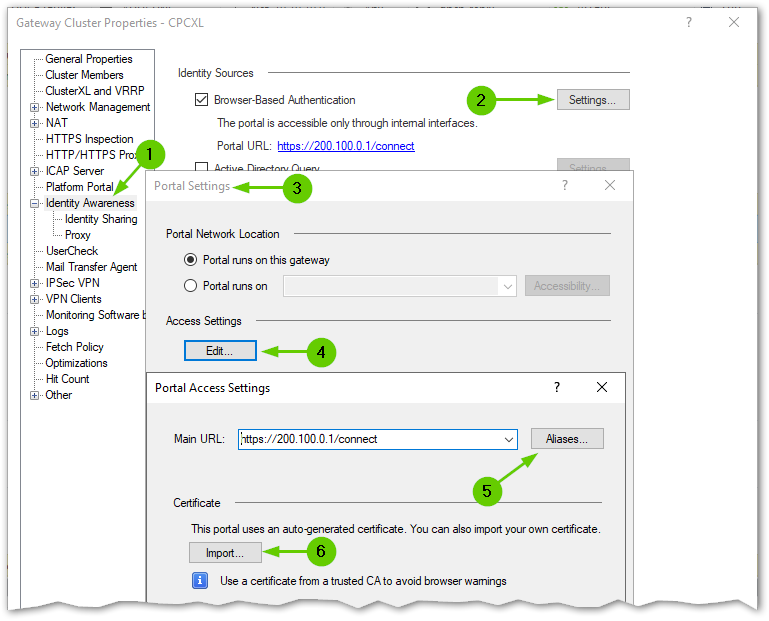The width and height of the screenshot is (769, 621).
Task: Select Monitoring Software tree item
Action: (96, 315)
